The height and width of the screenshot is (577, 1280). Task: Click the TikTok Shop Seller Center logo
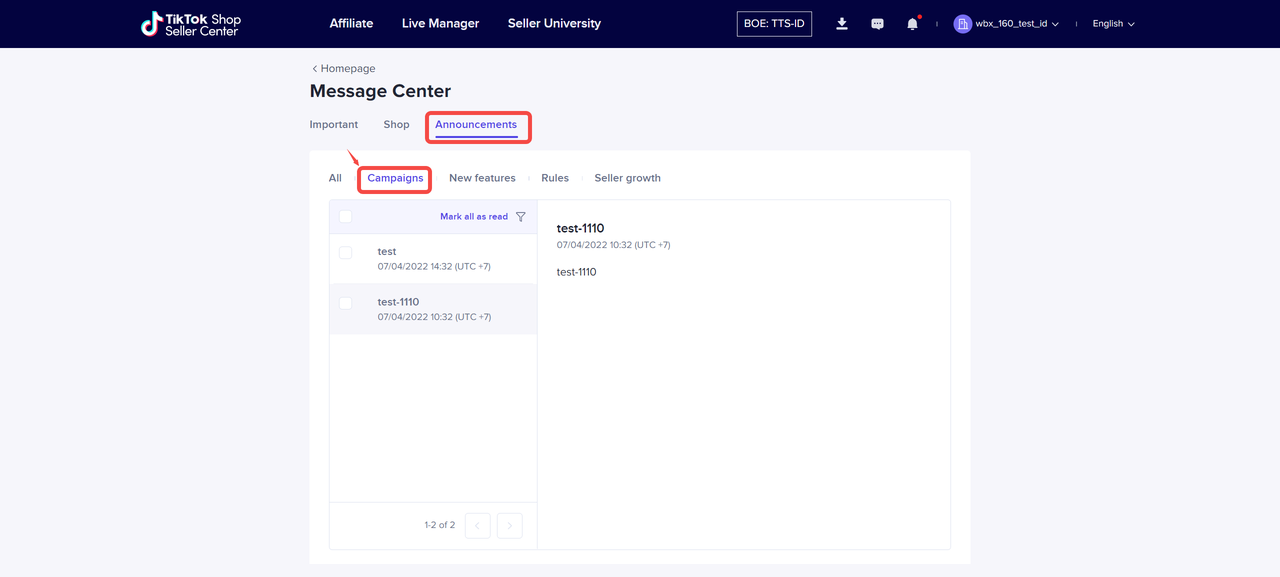(191, 24)
